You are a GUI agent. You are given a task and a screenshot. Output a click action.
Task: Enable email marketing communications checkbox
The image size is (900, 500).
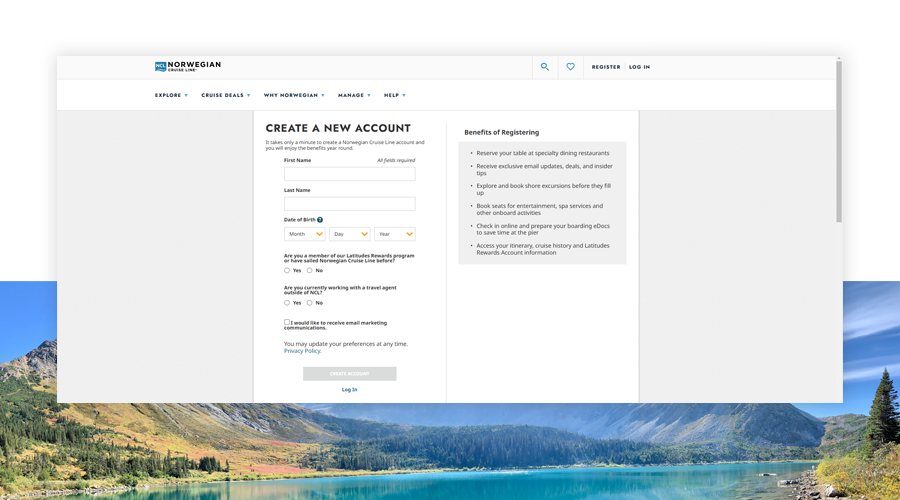click(x=287, y=322)
